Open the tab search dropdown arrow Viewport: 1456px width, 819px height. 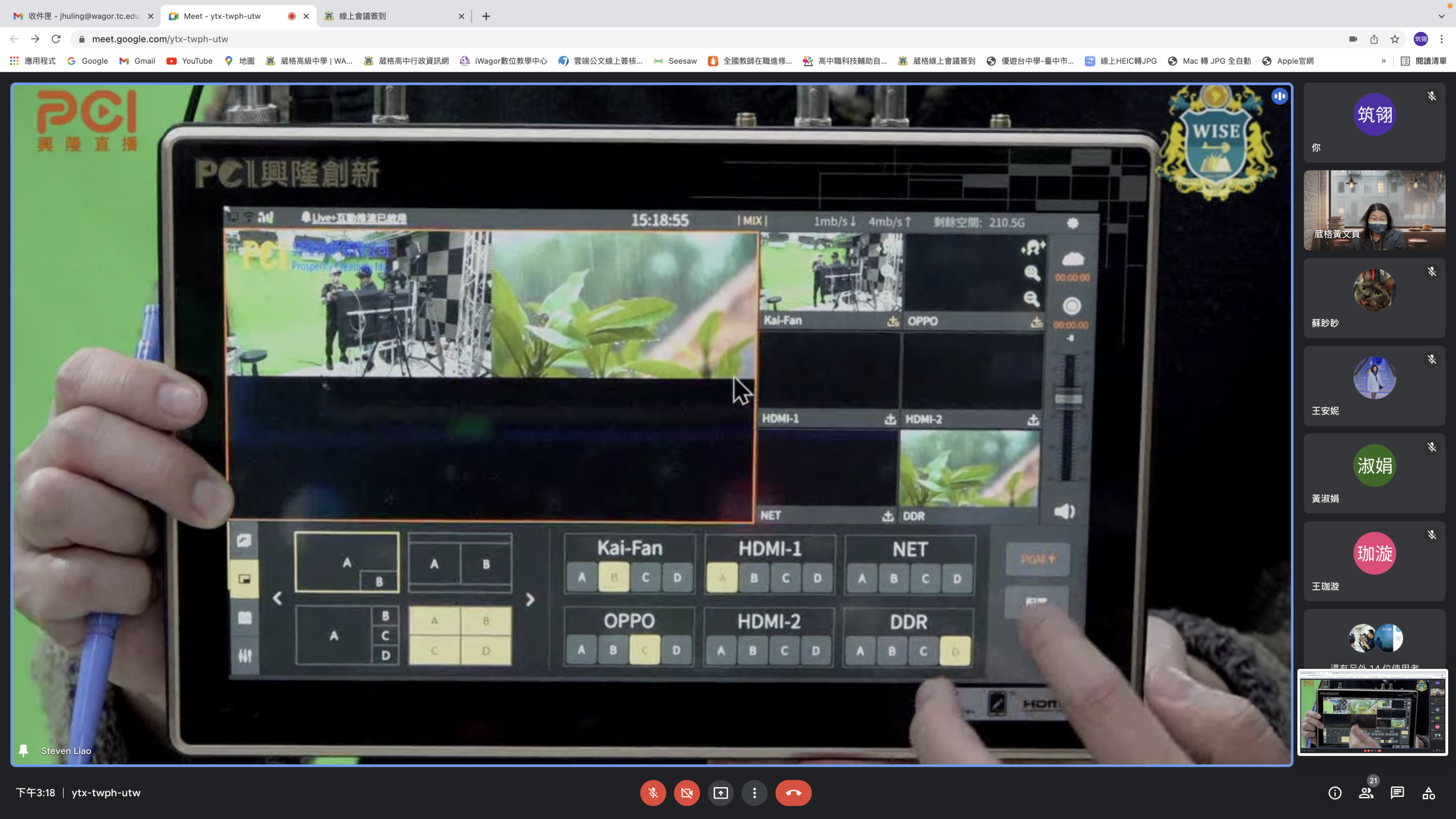1441,16
